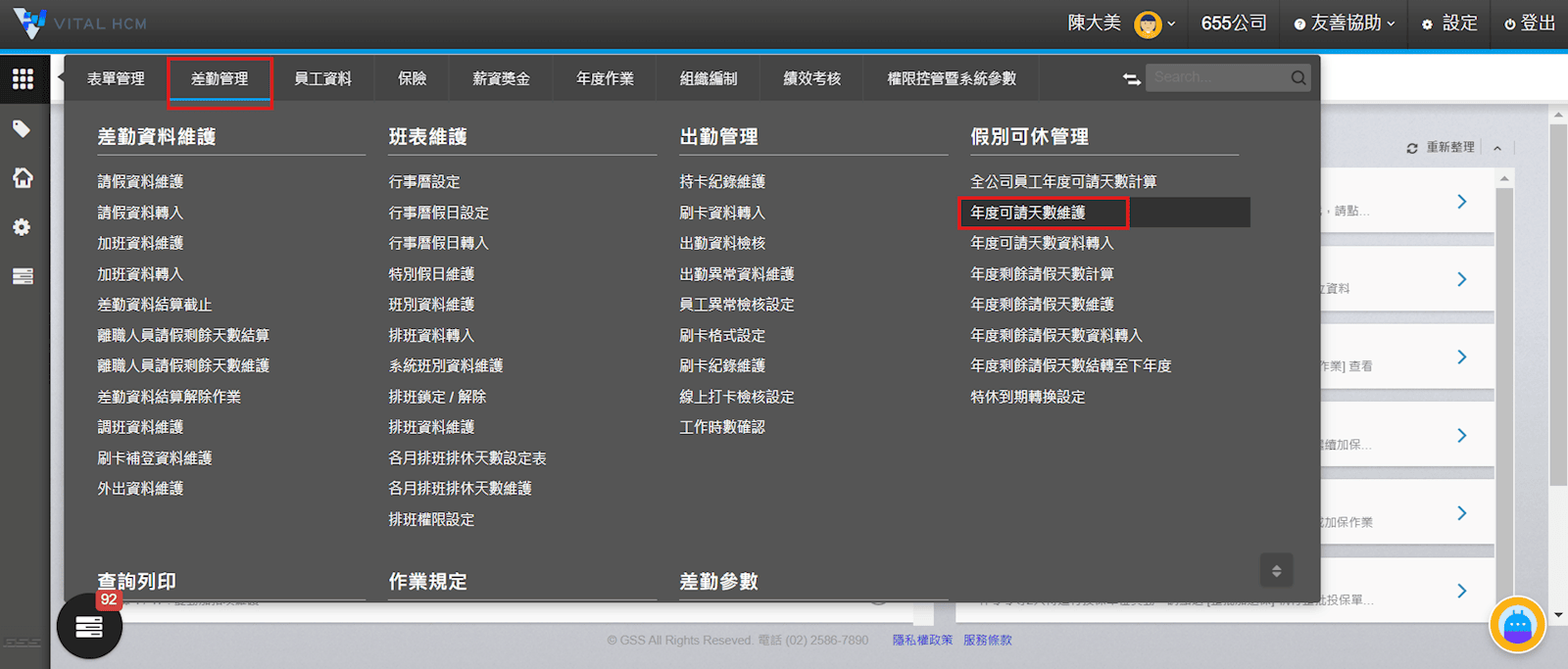Open 年度可請天數維護 menu item
The width and height of the screenshot is (1568, 669).
(x=1028, y=213)
